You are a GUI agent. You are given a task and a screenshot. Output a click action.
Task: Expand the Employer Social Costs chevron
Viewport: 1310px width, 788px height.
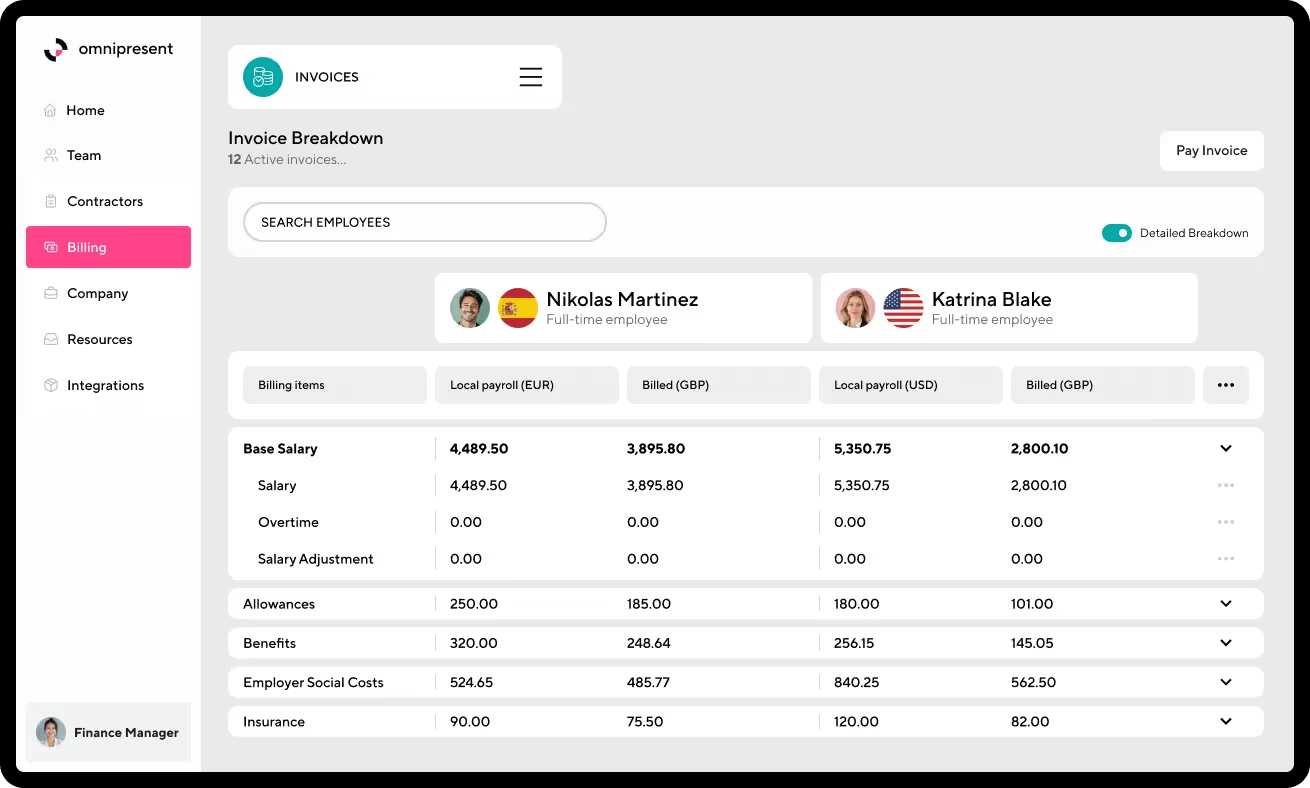[1226, 682]
